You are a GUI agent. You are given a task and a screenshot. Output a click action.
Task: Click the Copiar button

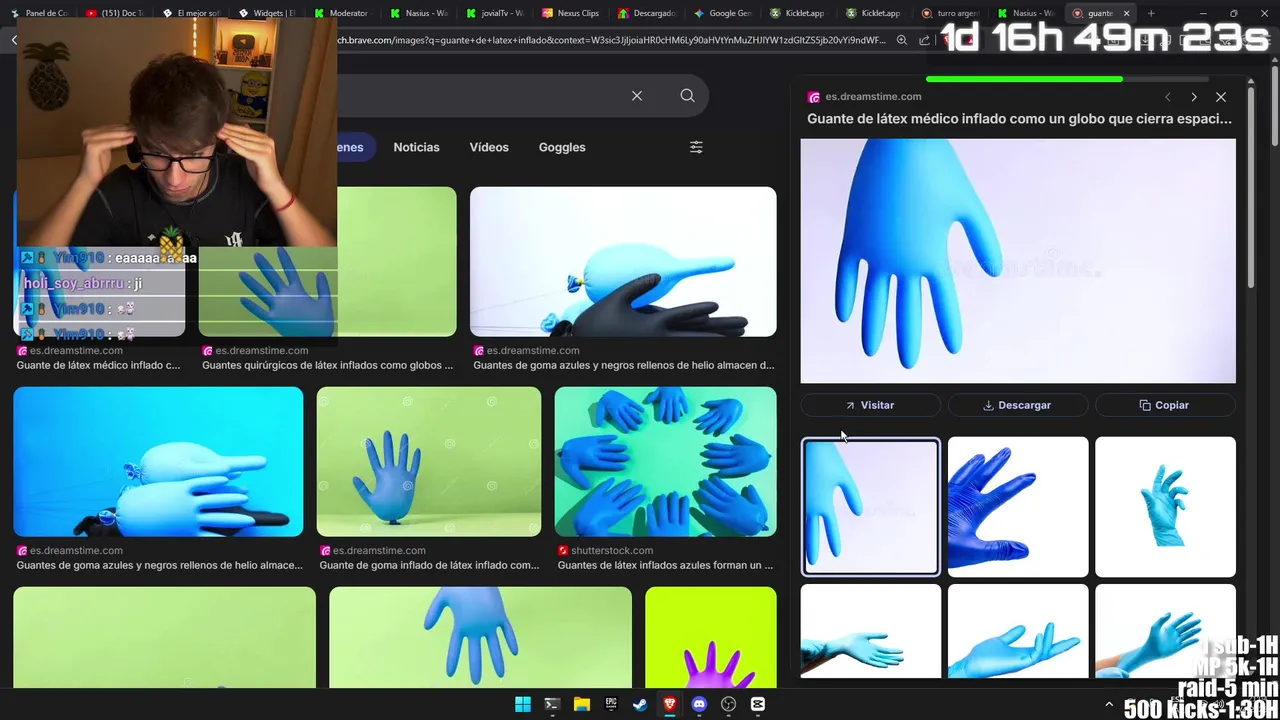click(x=1165, y=405)
